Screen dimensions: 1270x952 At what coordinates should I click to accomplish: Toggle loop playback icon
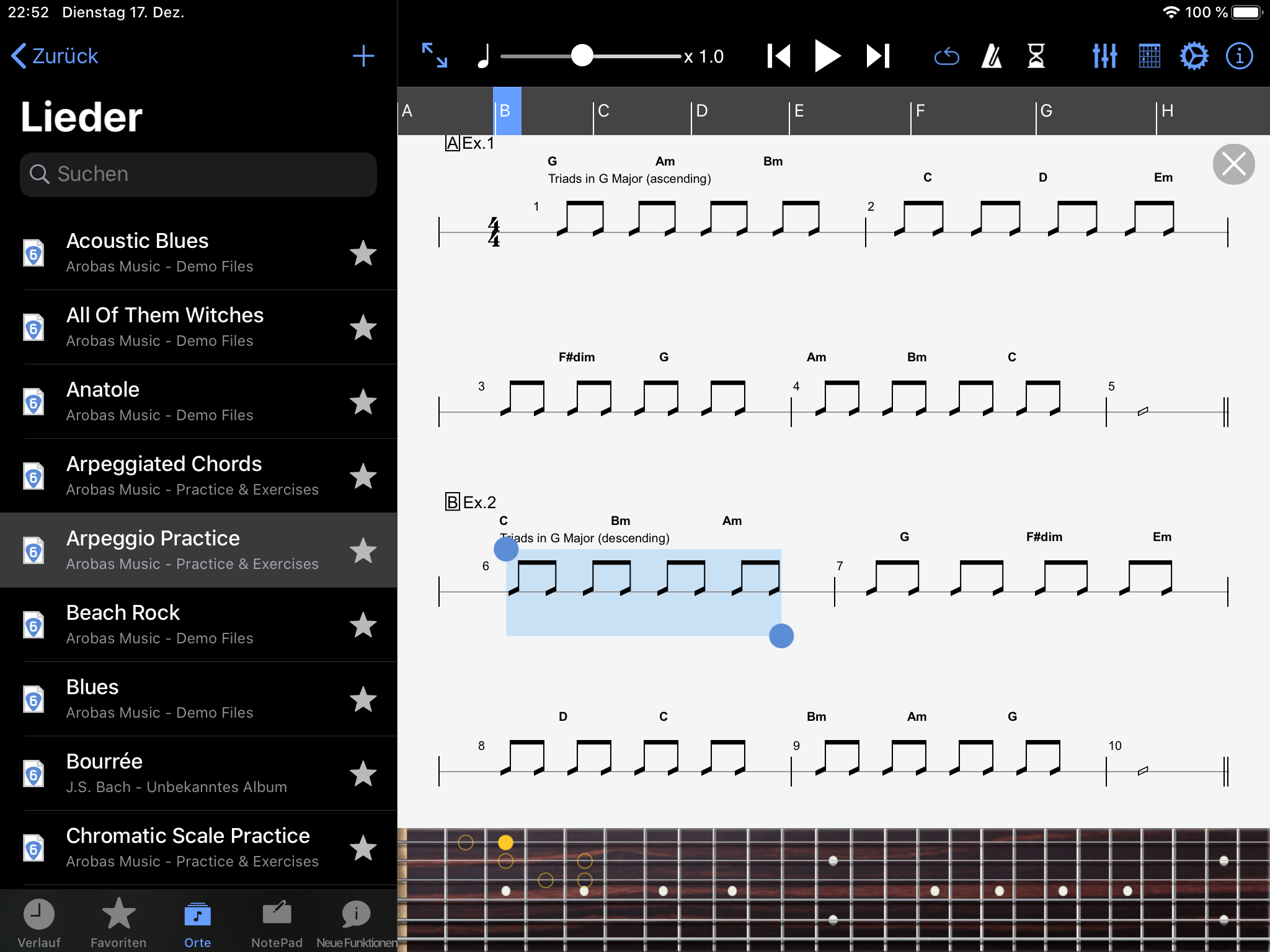946,57
